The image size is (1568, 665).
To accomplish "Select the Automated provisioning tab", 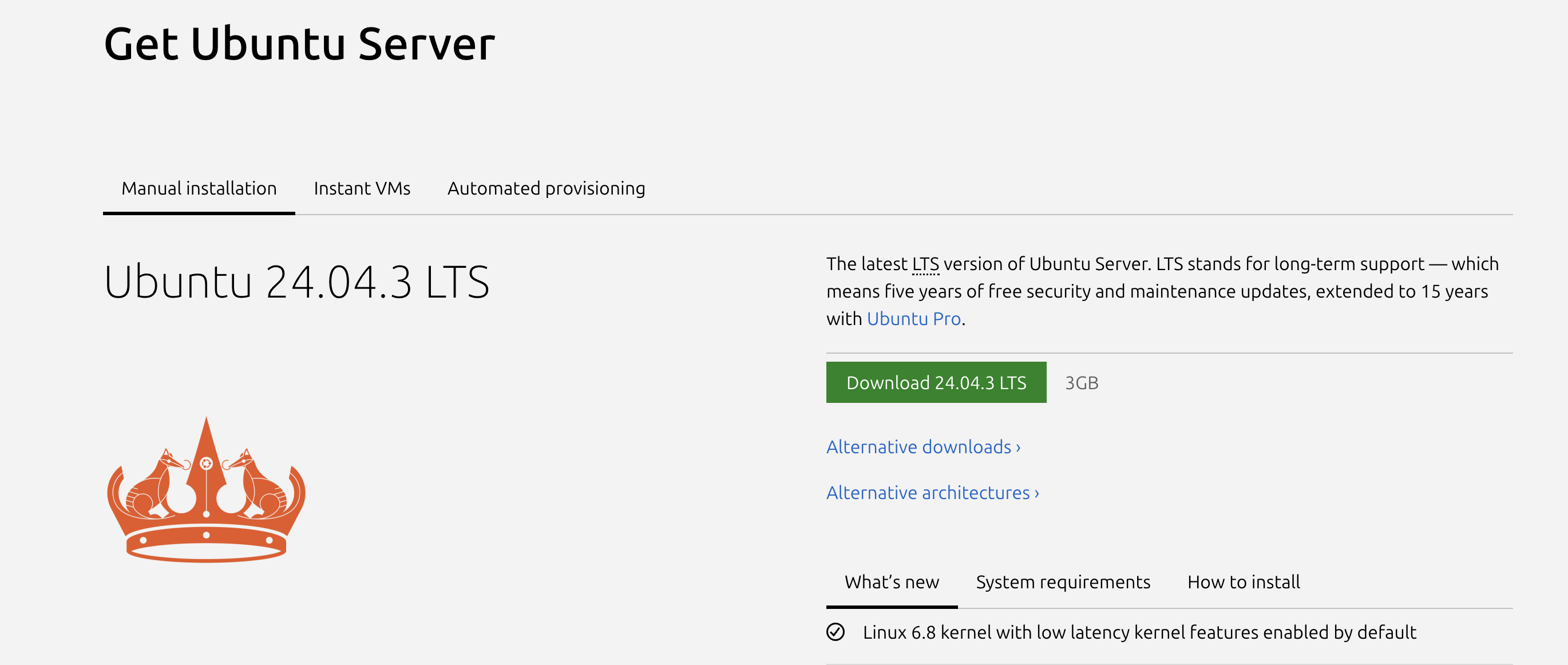I will [x=546, y=189].
